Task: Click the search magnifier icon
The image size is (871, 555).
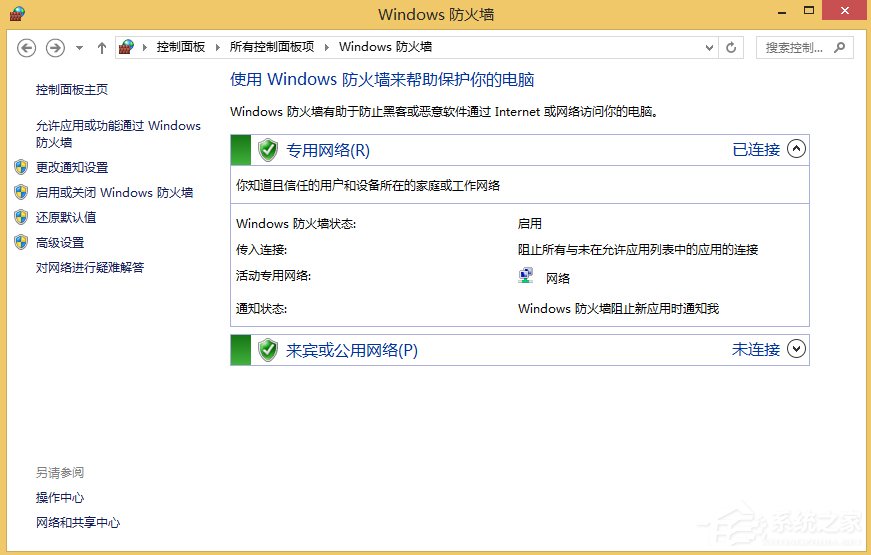Action: (x=839, y=48)
